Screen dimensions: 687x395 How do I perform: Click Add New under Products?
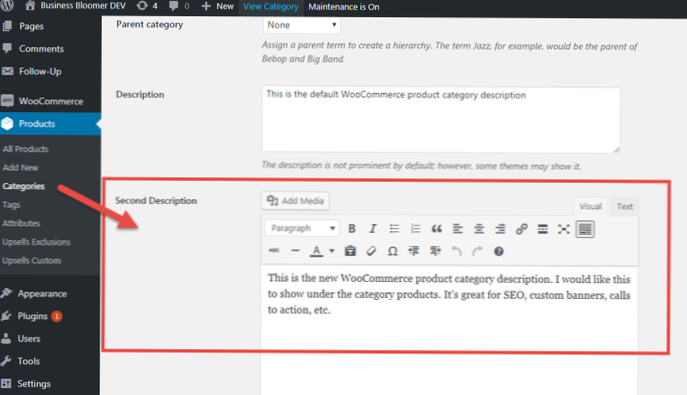(x=20, y=168)
